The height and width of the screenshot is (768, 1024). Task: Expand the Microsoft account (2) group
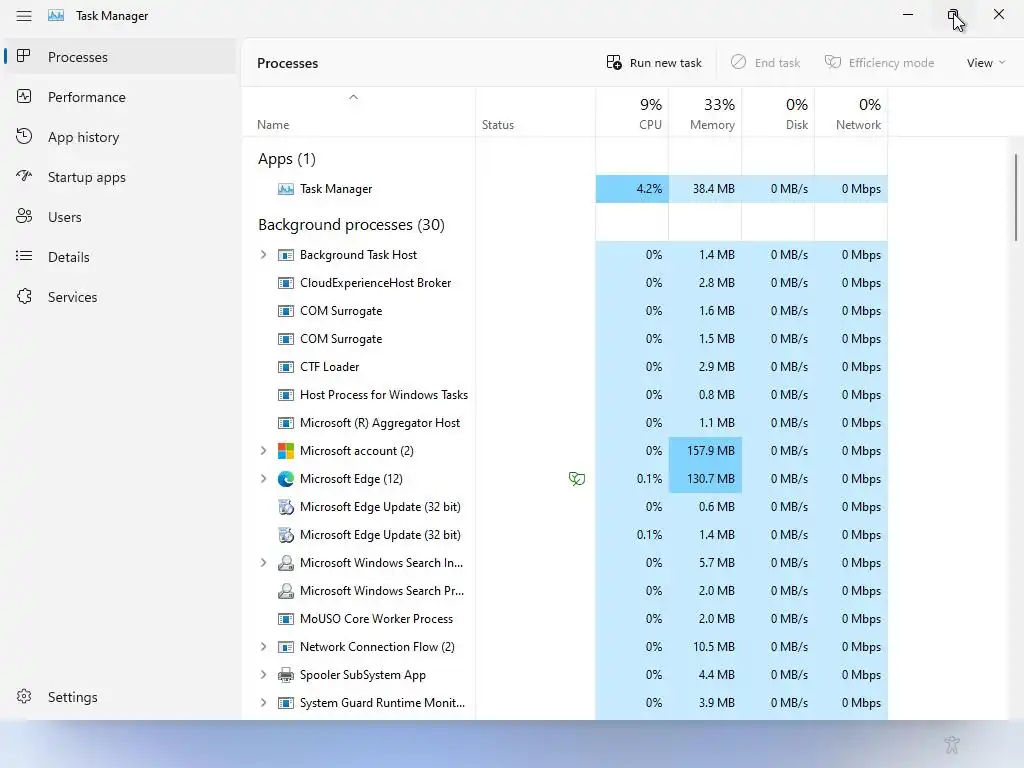tap(263, 451)
